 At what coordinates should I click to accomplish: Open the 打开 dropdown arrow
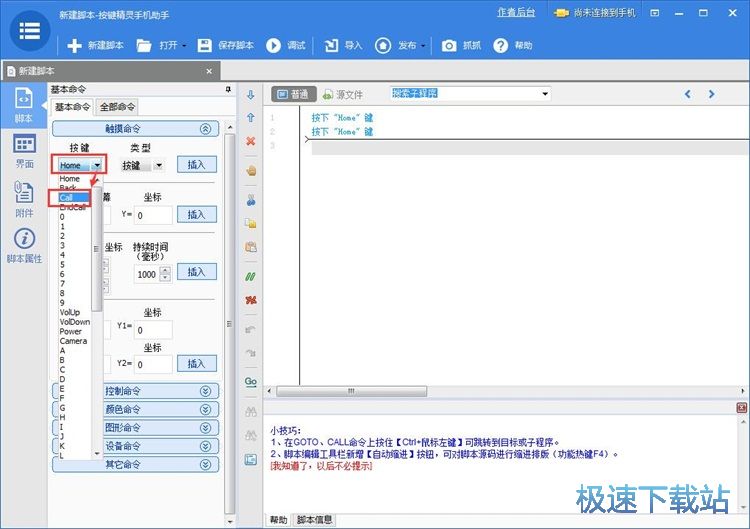pos(184,46)
